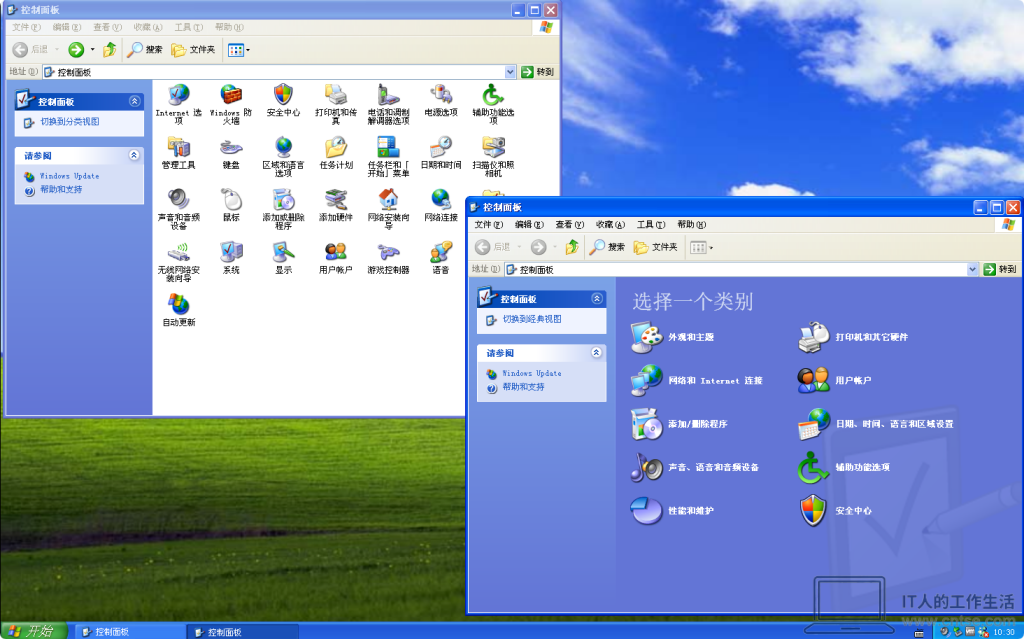Open Internet 选项 in classic control panel

pos(178,103)
